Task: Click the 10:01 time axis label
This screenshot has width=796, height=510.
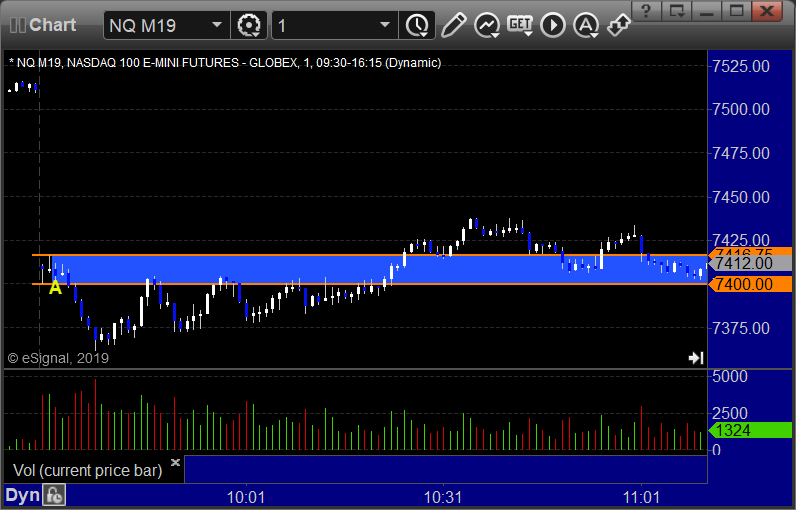Action: (246, 497)
